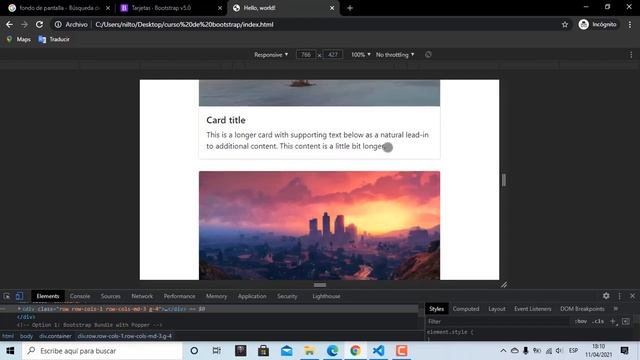The width and height of the screenshot is (640, 360).
Task: Select the div.container breadcrumb
Action: (55, 336)
